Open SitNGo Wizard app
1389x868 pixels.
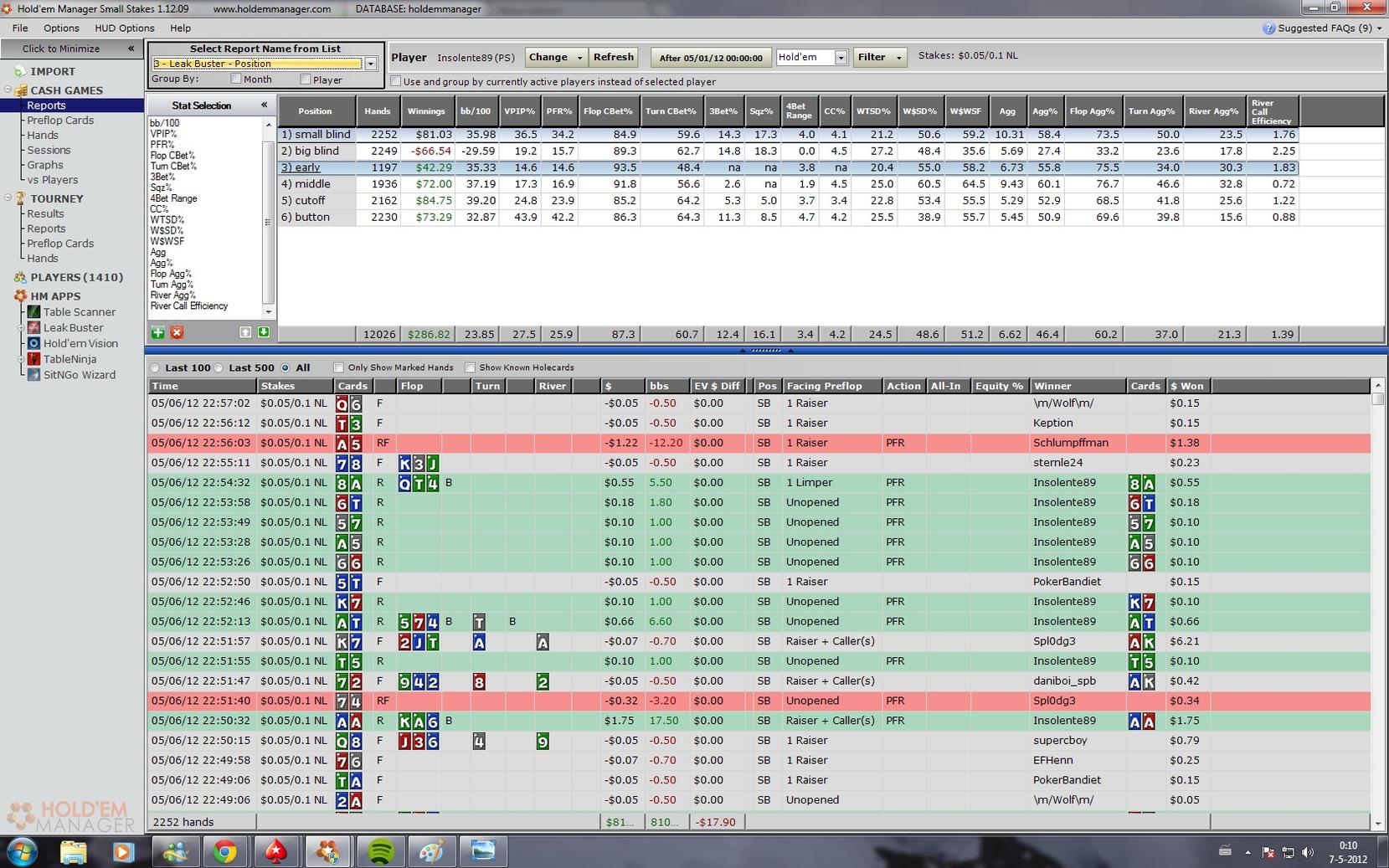click(x=79, y=375)
